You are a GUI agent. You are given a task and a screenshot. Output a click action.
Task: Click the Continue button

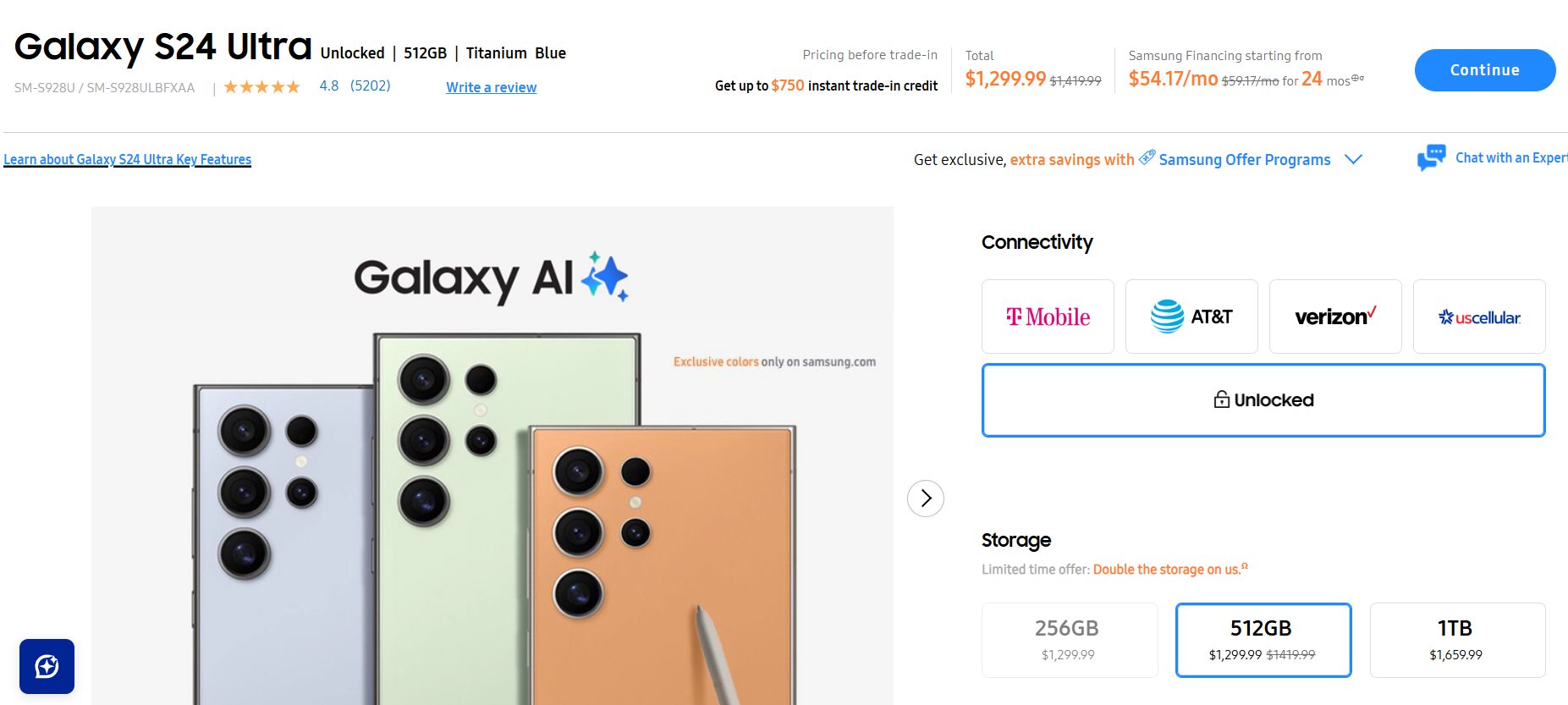pyautogui.click(x=1484, y=70)
